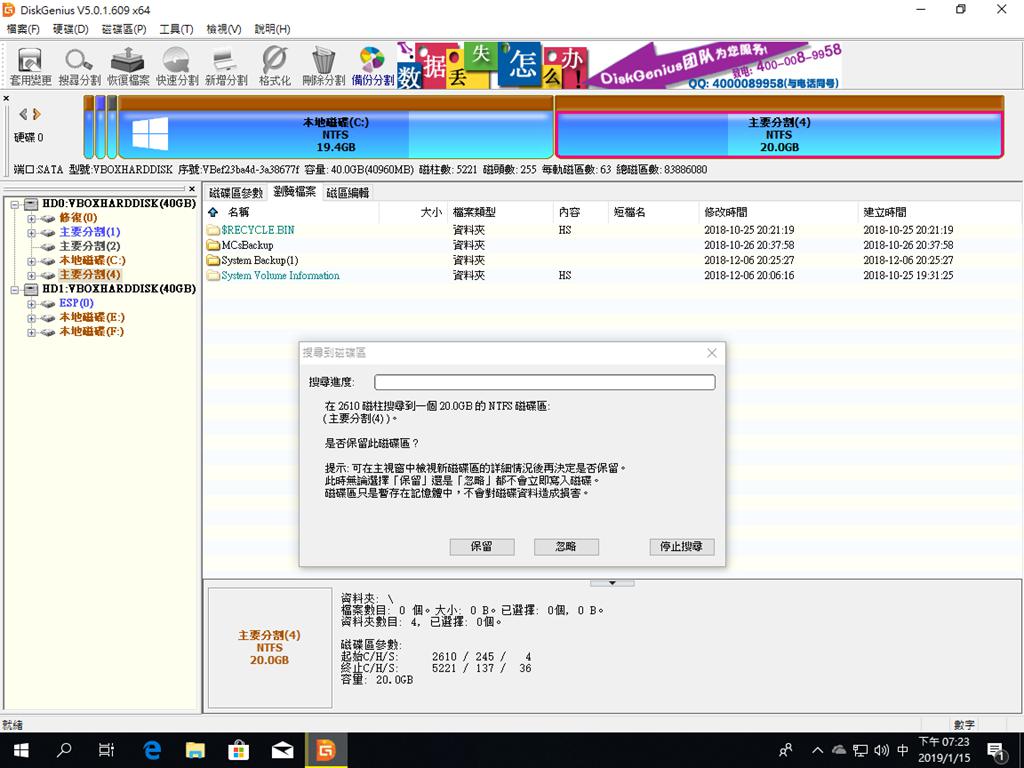Open the volume control in system tray
Screen dimensions: 1024x768
pyautogui.click(x=881, y=750)
